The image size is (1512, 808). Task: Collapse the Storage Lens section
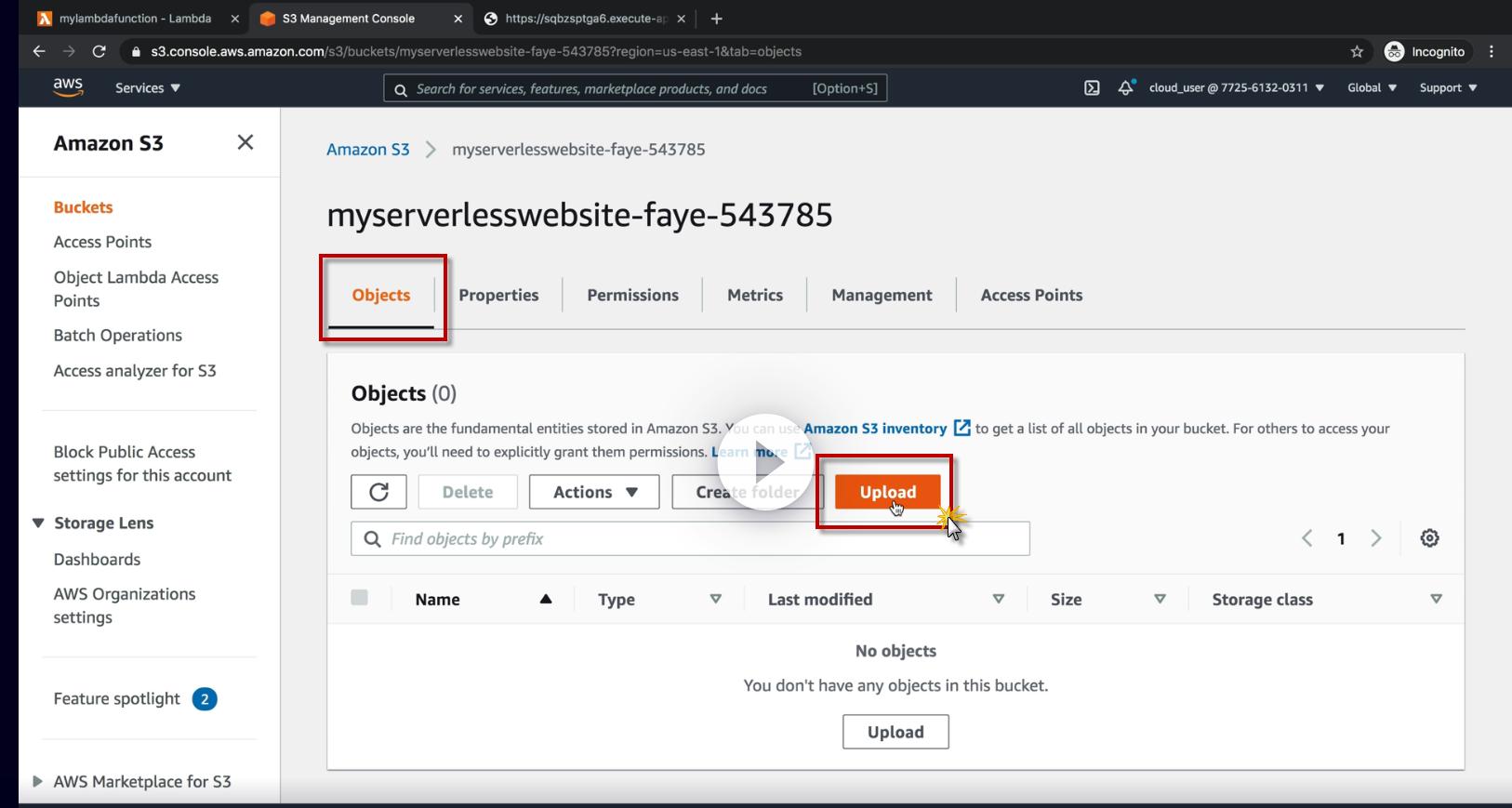click(x=38, y=523)
